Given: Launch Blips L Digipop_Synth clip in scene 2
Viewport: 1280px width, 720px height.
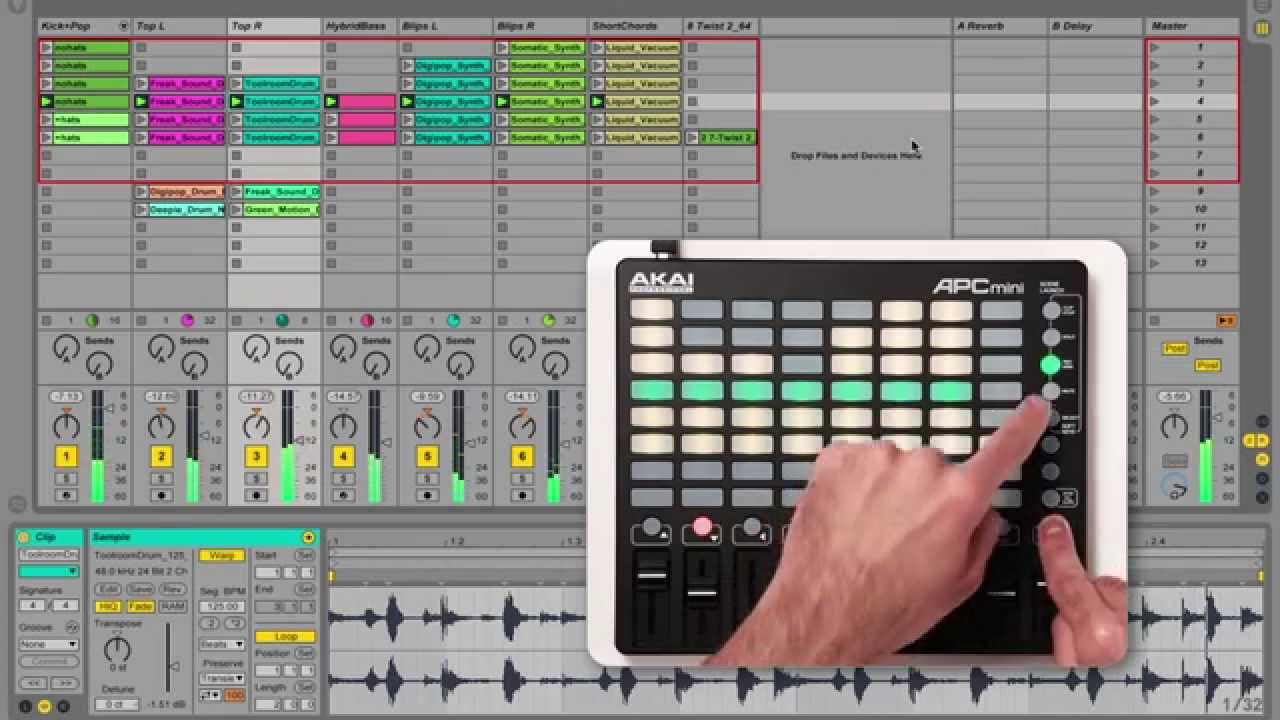Looking at the screenshot, I should point(408,65).
